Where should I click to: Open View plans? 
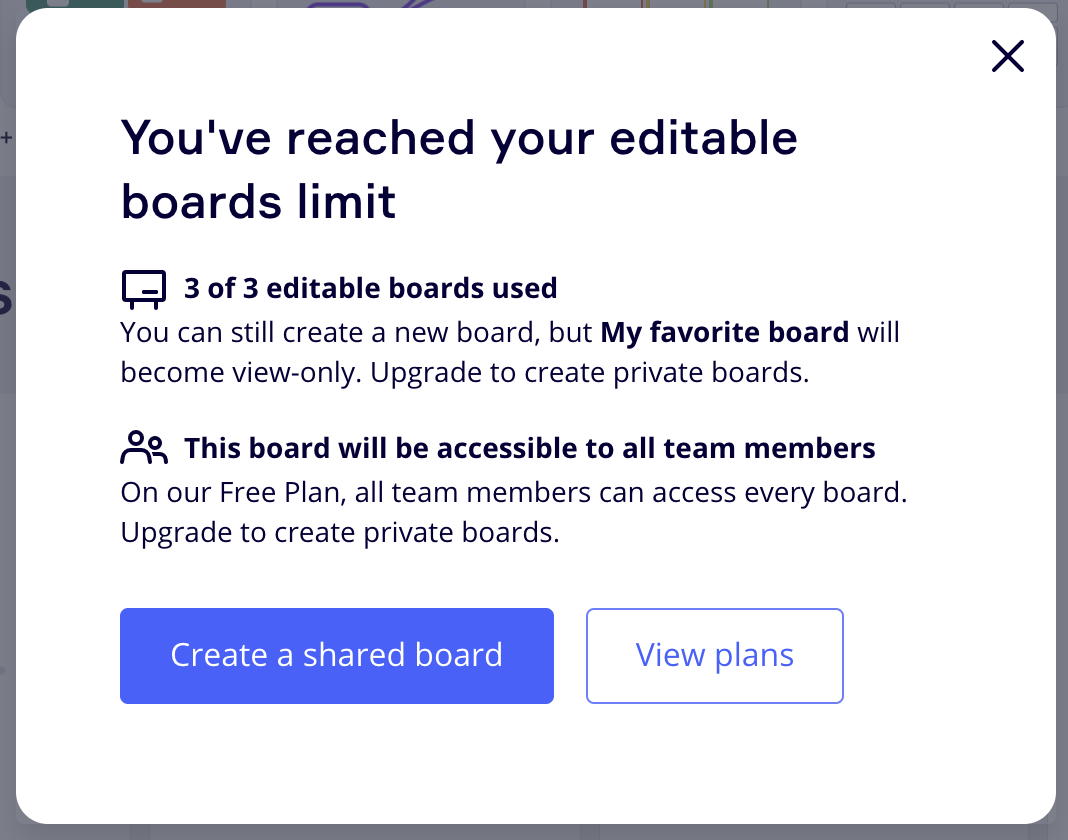pyautogui.click(x=714, y=656)
